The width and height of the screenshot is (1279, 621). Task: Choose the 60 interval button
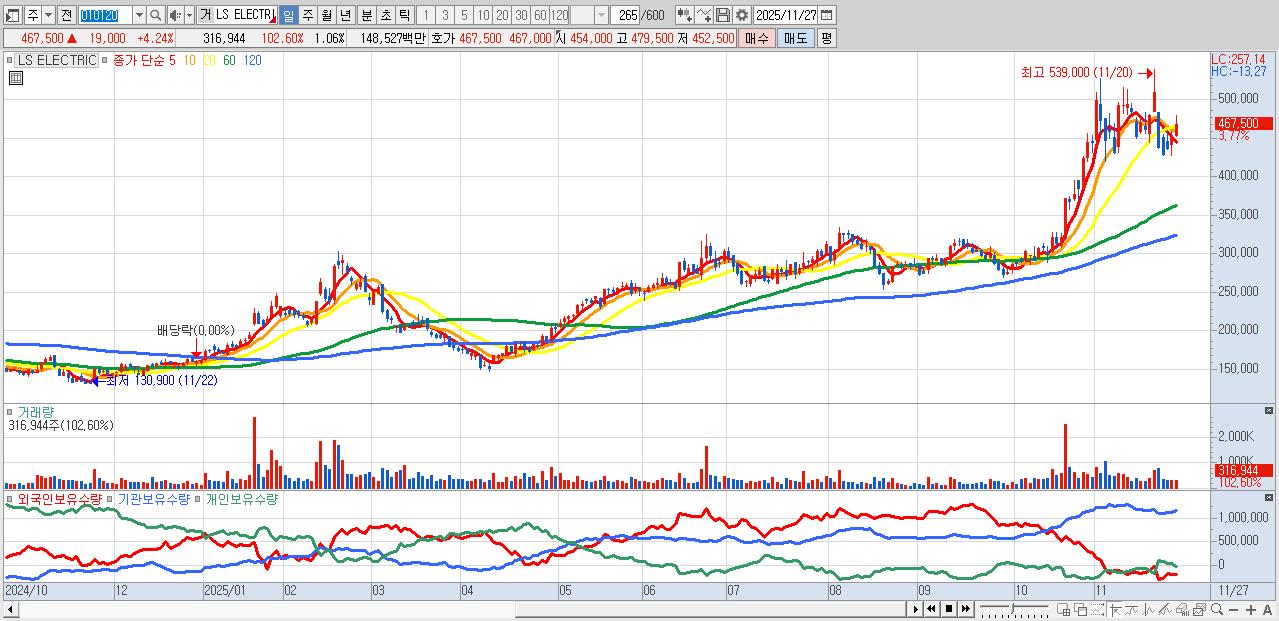[540, 15]
